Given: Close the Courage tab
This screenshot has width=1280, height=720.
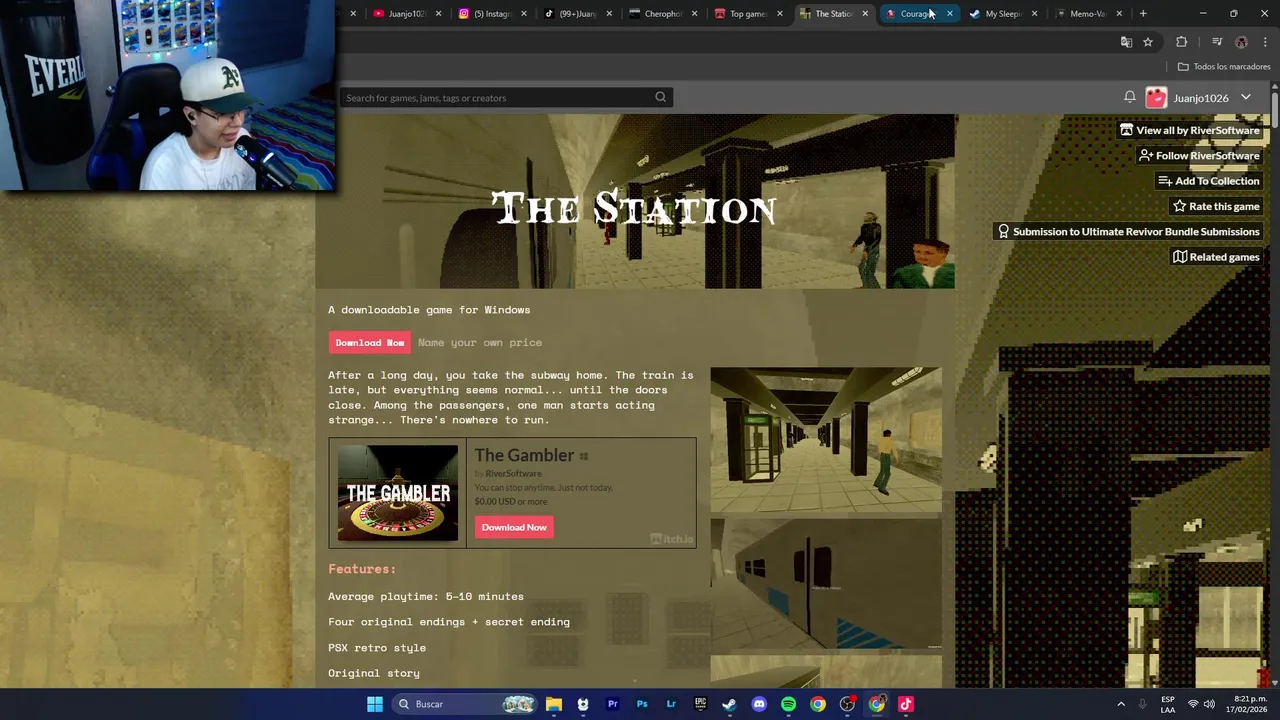Looking at the screenshot, I should tap(949, 13).
